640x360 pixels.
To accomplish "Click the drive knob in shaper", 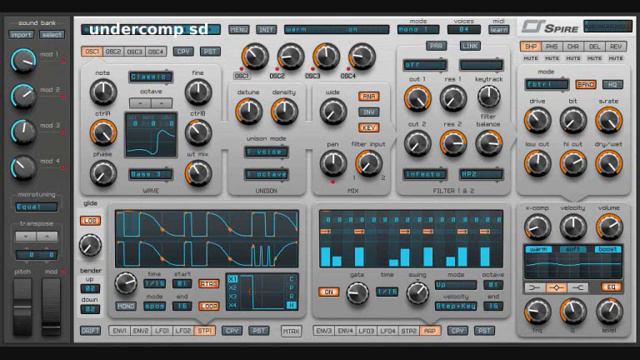I will pos(537,120).
